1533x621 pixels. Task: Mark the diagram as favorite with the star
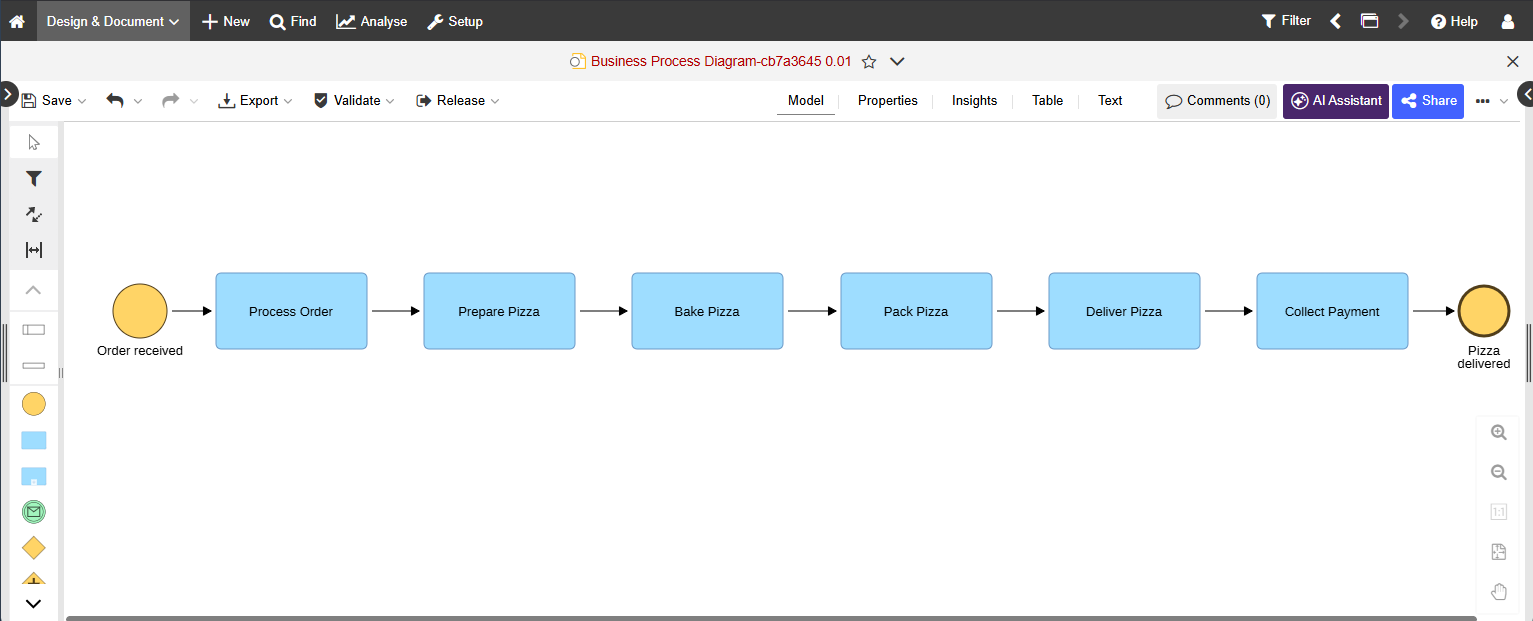click(x=869, y=62)
